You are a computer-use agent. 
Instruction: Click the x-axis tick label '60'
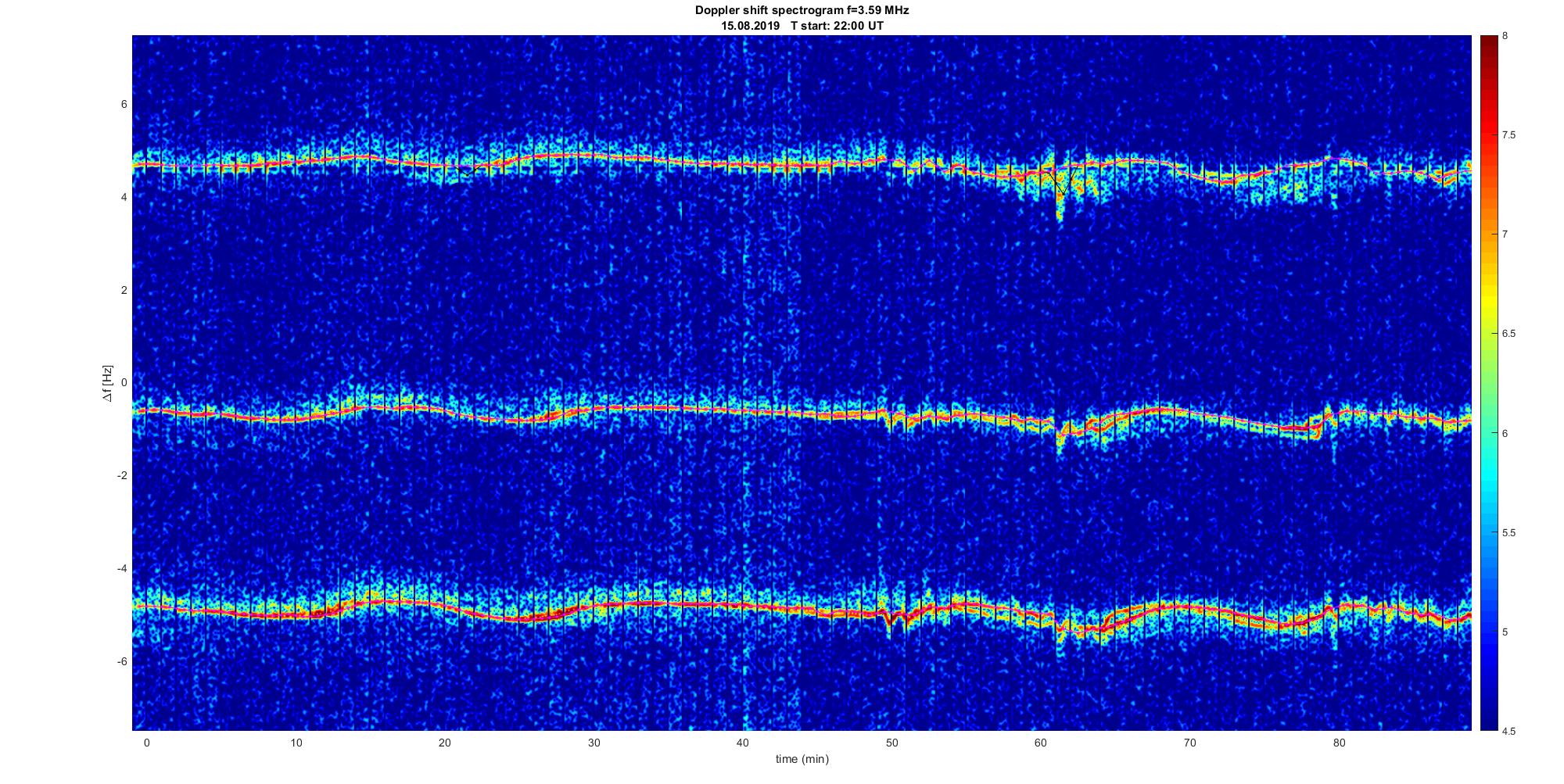point(1041,743)
